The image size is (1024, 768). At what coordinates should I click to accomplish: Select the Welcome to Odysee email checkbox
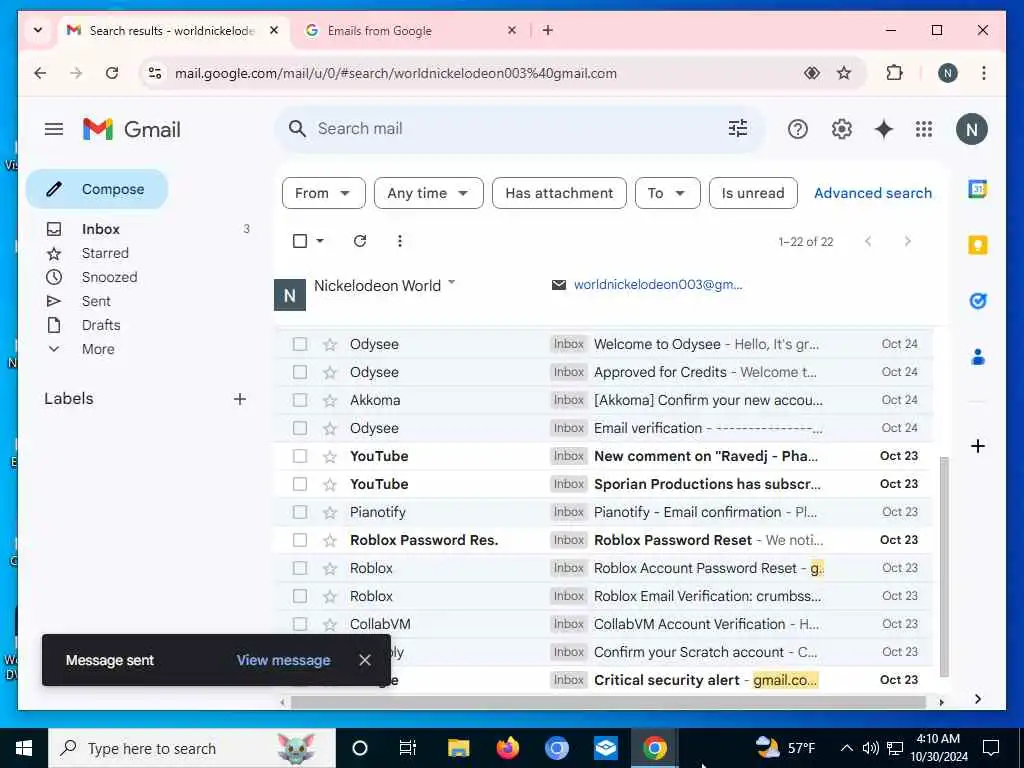(x=300, y=344)
